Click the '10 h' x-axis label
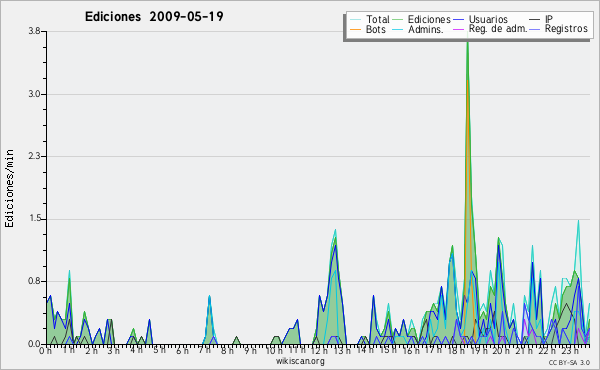The image size is (600, 370). pos(274,351)
